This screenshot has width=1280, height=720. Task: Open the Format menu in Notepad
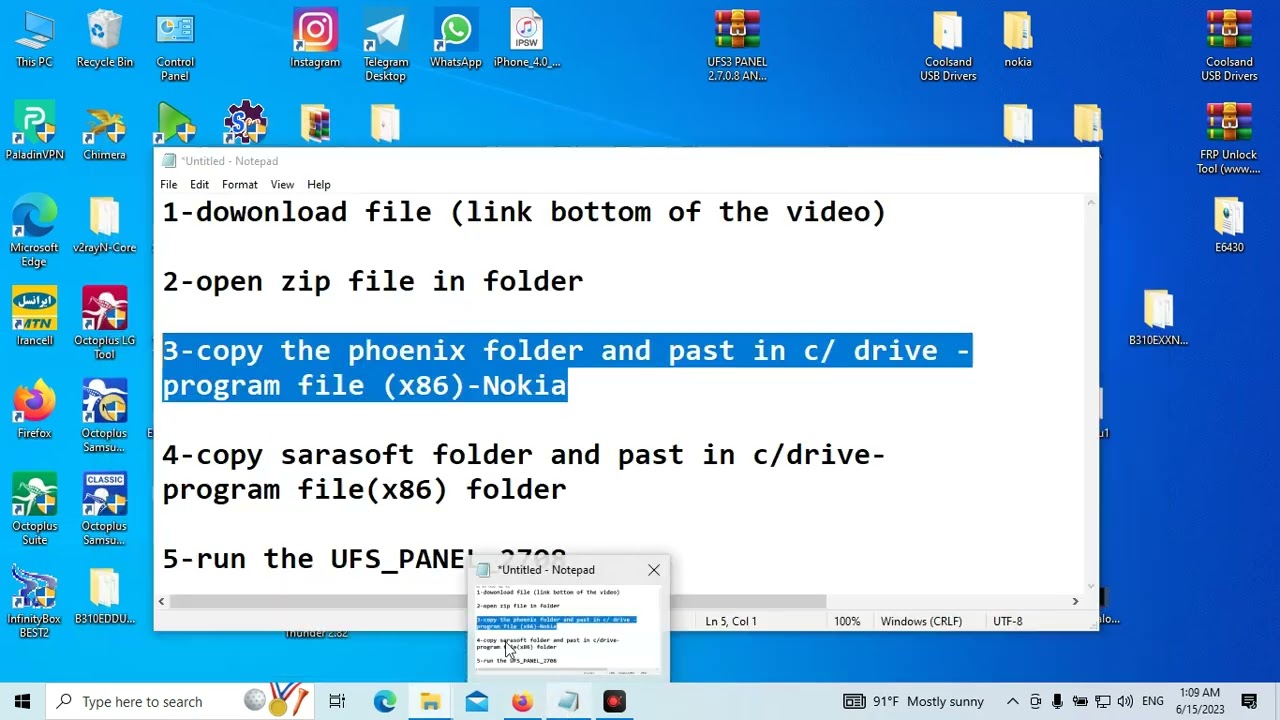(239, 185)
